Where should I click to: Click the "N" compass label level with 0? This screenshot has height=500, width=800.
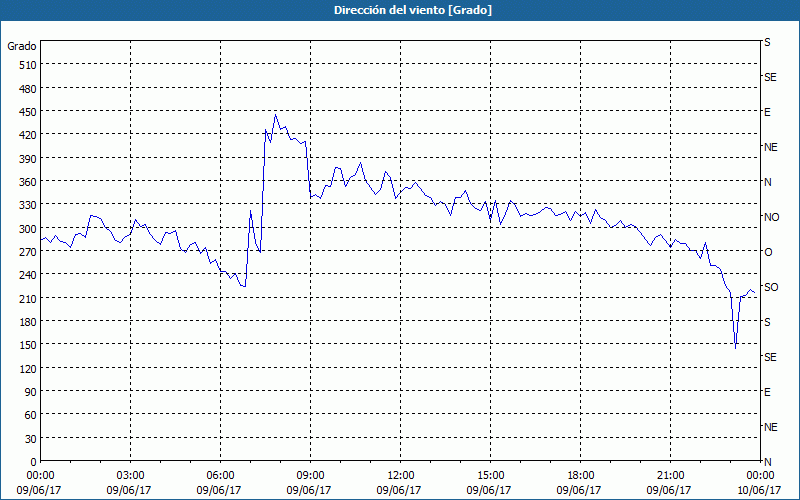pos(767,462)
